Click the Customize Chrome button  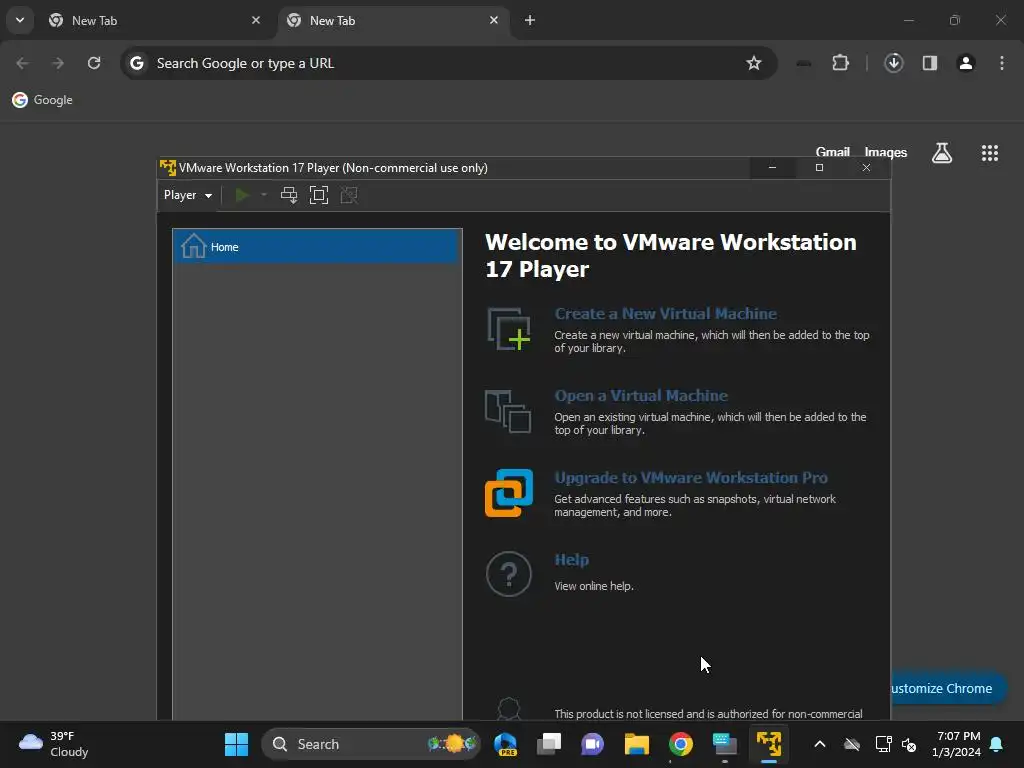(948, 688)
